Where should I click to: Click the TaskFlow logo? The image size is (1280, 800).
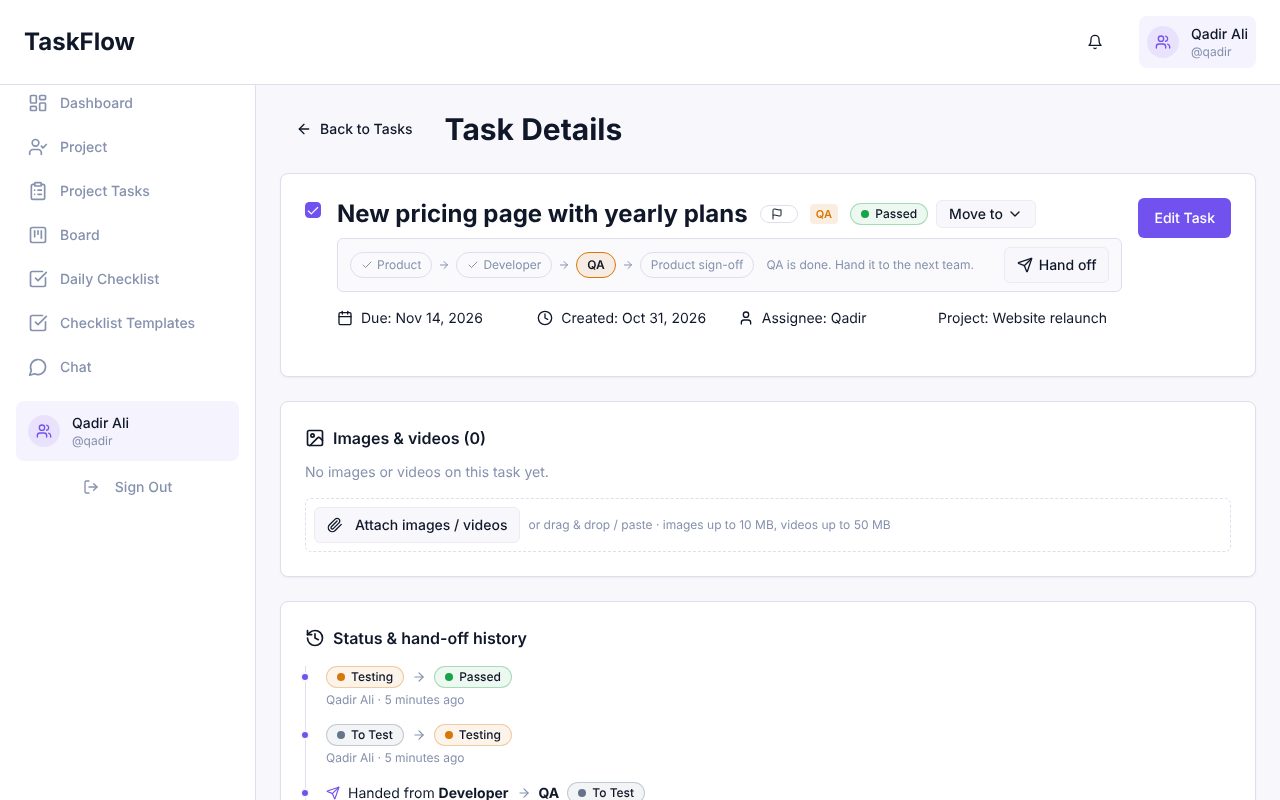tap(79, 42)
